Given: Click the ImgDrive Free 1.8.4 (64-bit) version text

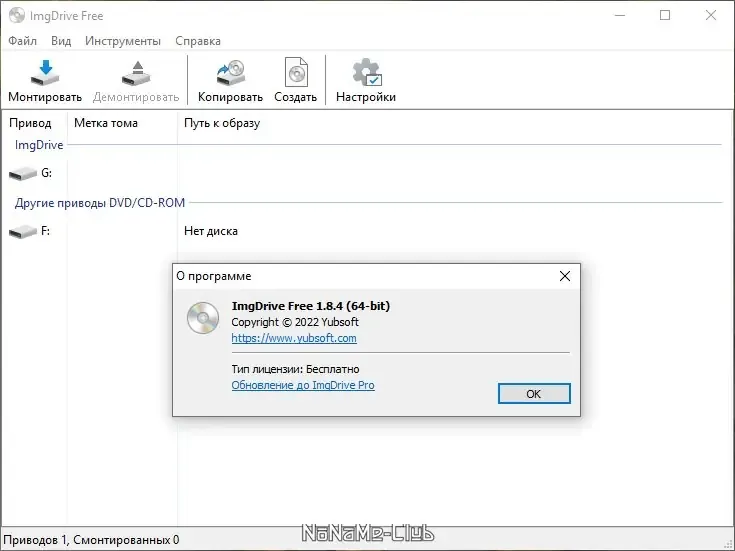Looking at the screenshot, I should [311, 306].
